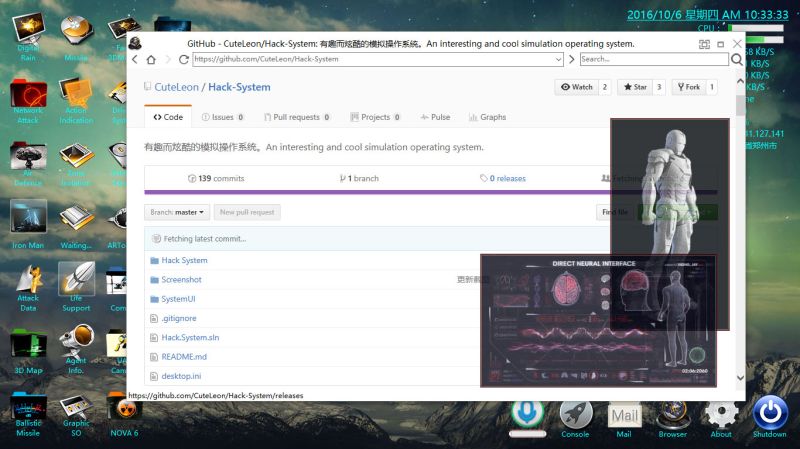Switch to the Projects tab

pyautogui.click(x=375, y=117)
